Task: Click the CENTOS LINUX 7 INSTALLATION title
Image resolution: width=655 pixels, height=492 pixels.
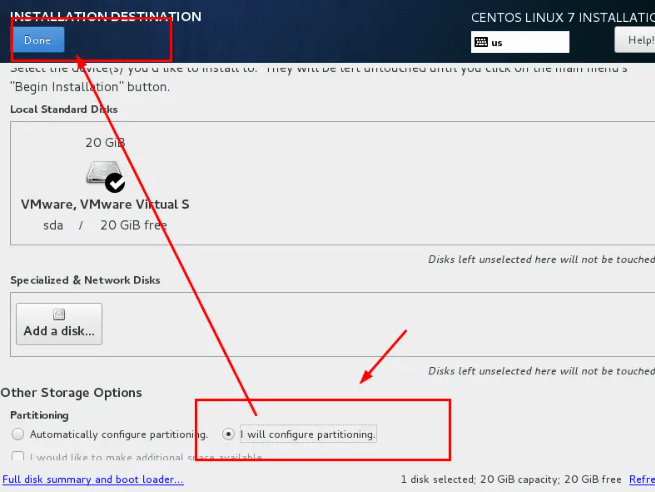Action: tap(563, 18)
